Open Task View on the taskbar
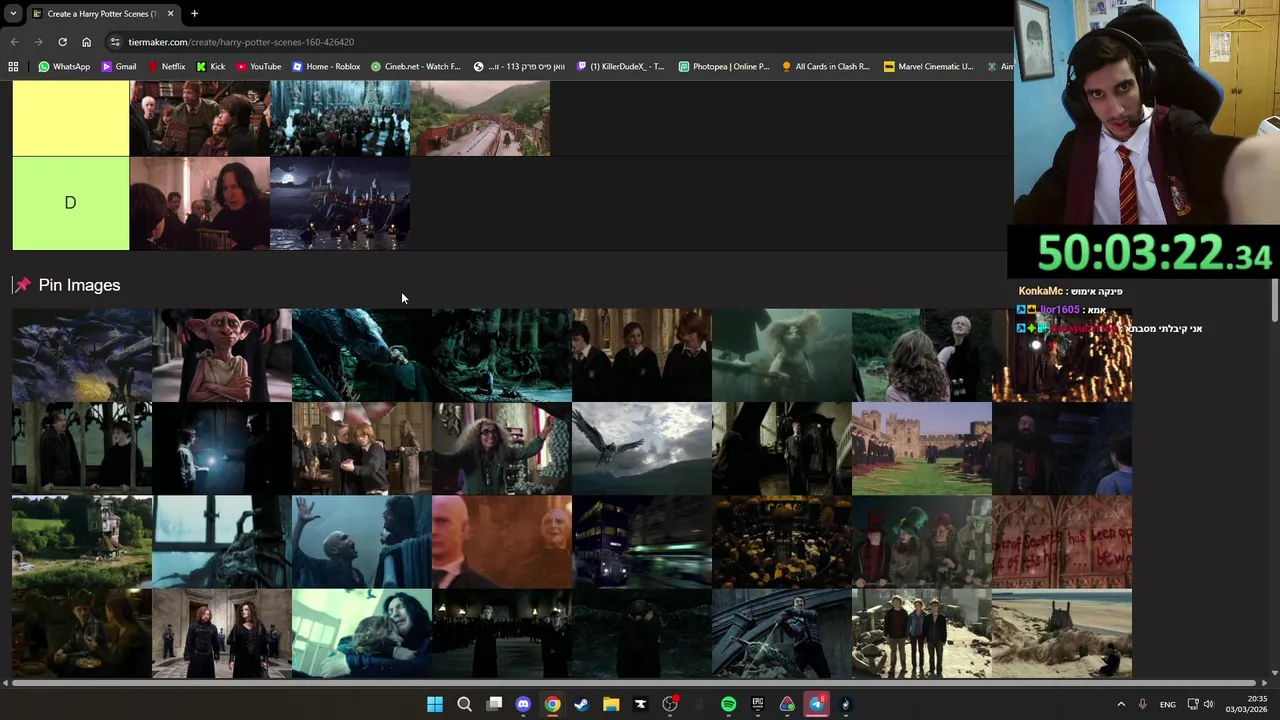Viewport: 1280px width, 720px height. pos(494,704)
